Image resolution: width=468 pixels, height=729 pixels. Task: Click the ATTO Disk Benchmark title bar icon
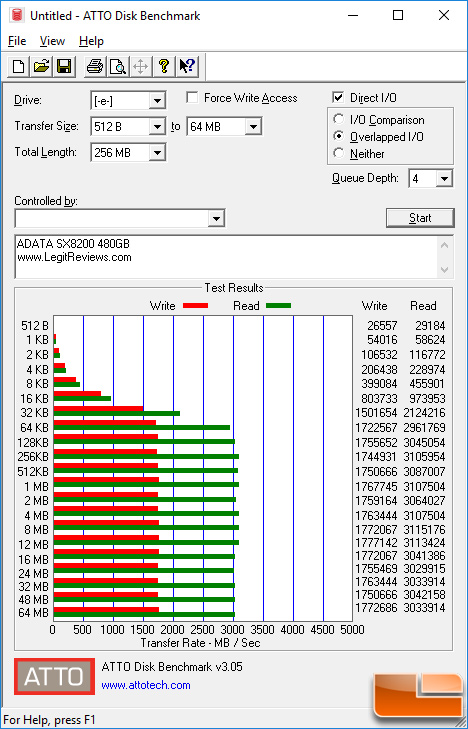[x=17, y=15]
